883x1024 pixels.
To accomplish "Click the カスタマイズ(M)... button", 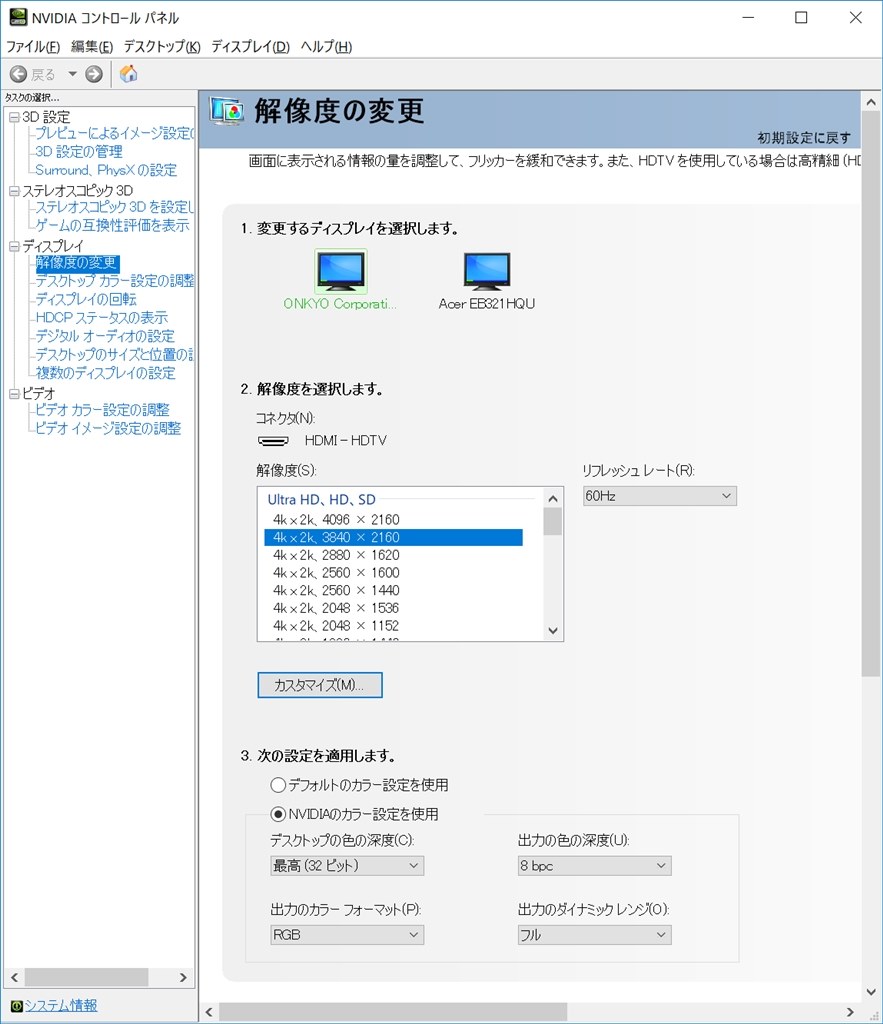I will pyautogui.click(x=320, y=685).
